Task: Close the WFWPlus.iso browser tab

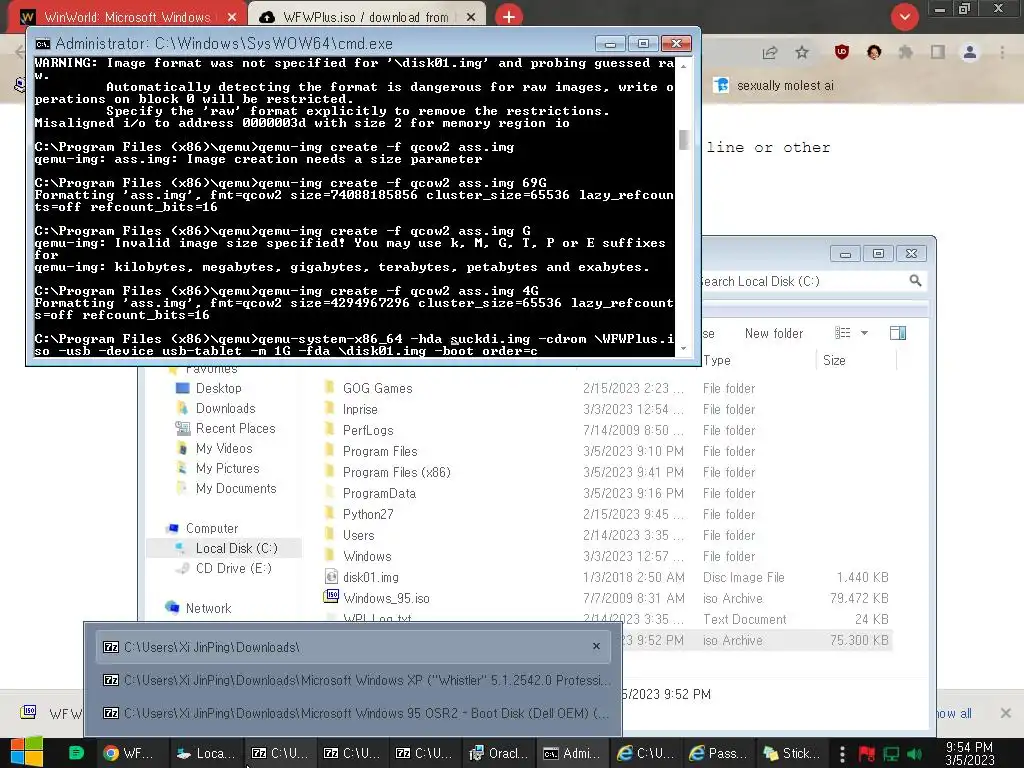Action: 471,18
